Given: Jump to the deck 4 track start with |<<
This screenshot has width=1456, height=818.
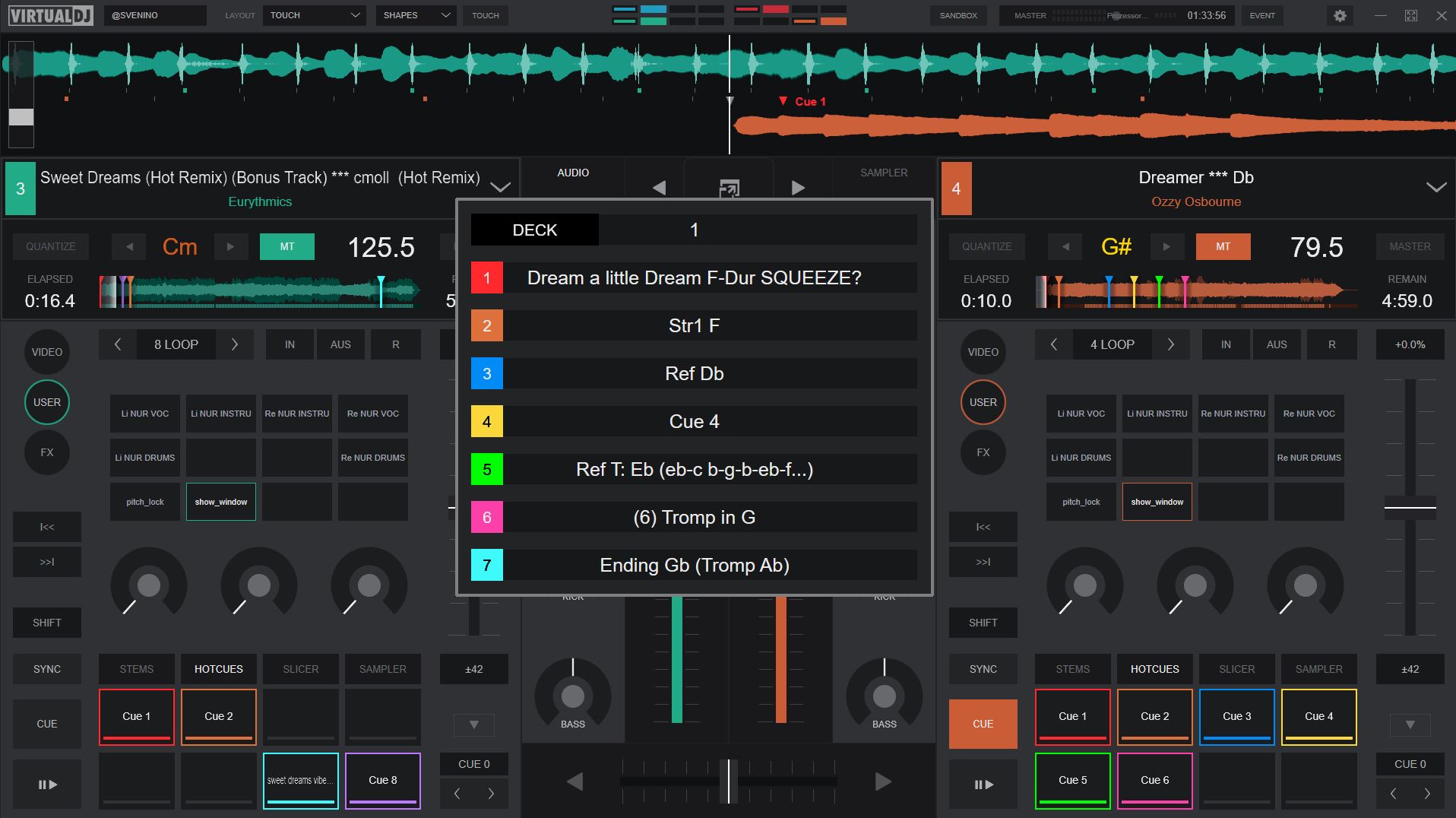Looking at the screenshot, I should (x=983, y=527).
